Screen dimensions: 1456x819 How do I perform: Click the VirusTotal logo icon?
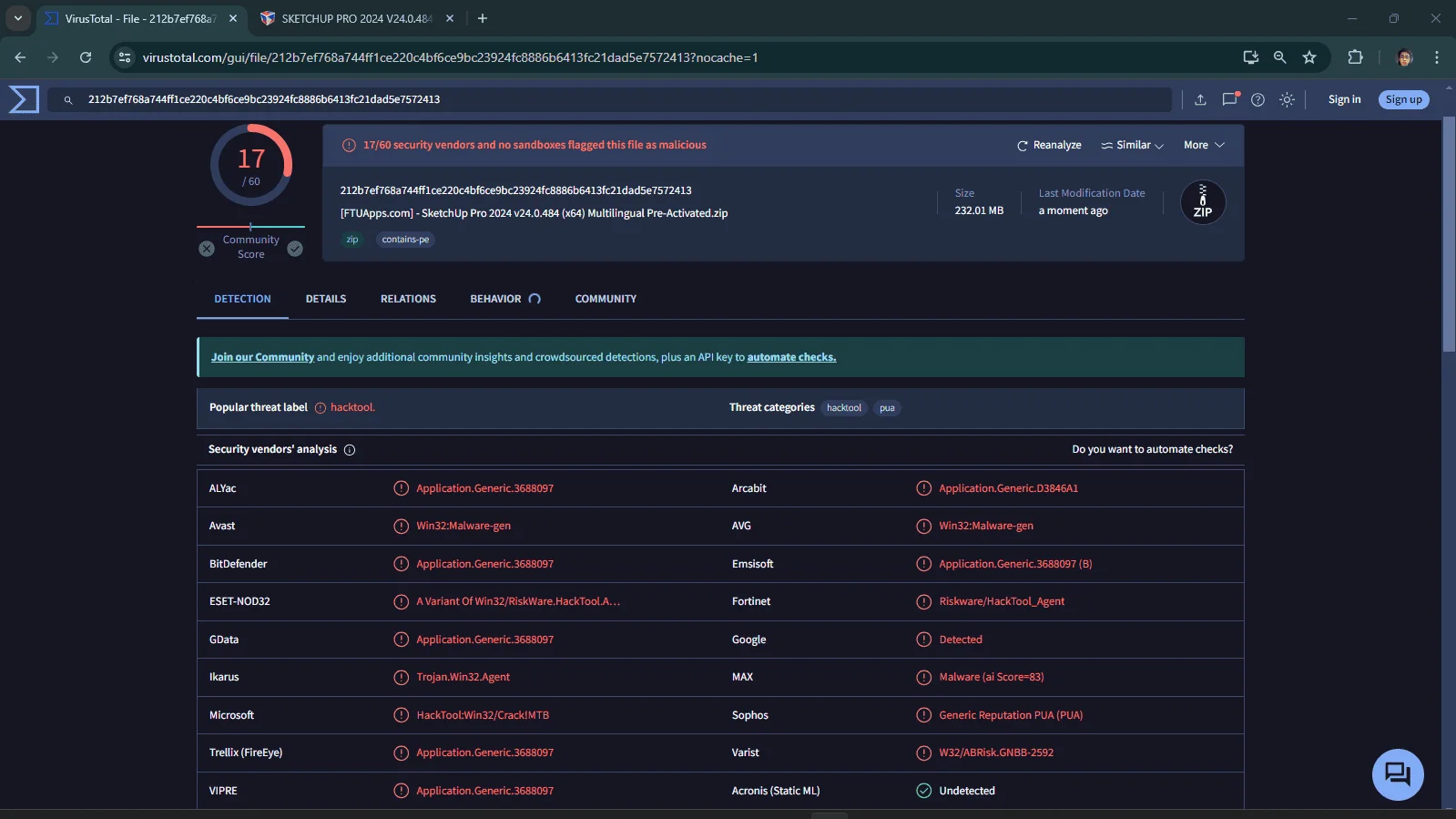click(24, 99)
